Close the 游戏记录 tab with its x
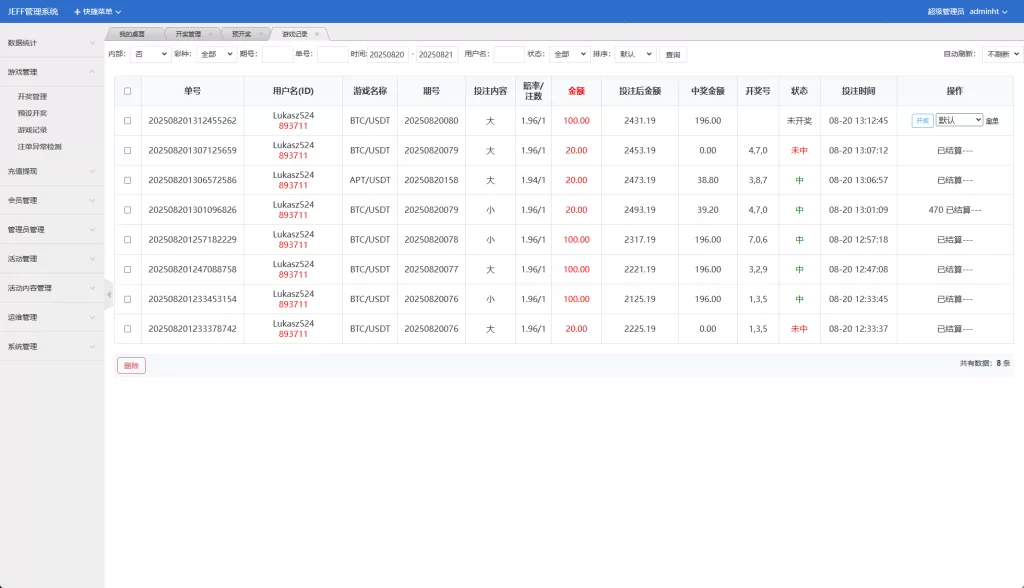This screenshot has height=588, width=1024. click(317, 34)
